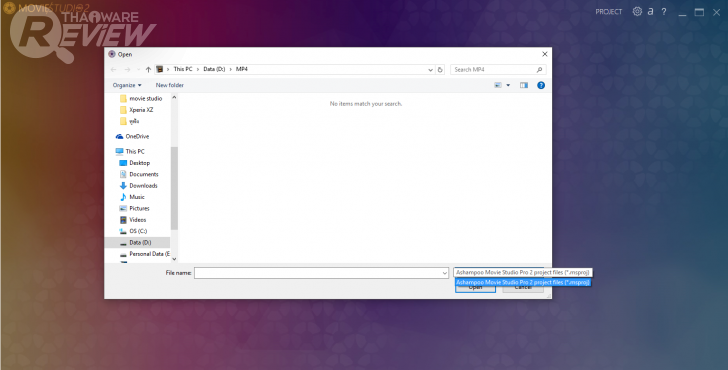Click the Cancel button
This screenshot has width=728, height=370.
(523, 289)
